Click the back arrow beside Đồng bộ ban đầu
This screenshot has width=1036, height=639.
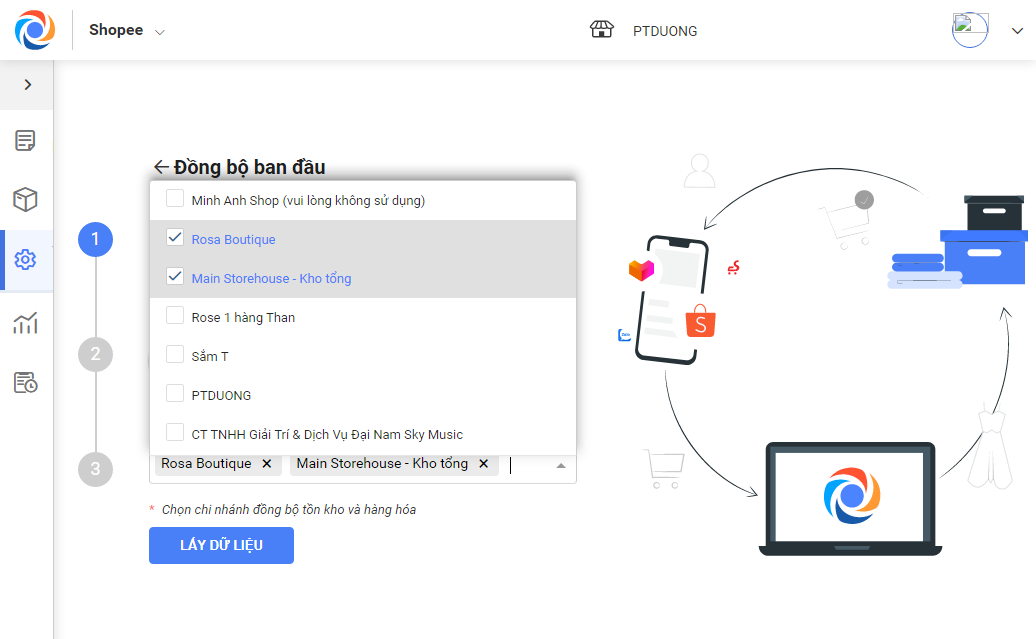click(161, 167)
